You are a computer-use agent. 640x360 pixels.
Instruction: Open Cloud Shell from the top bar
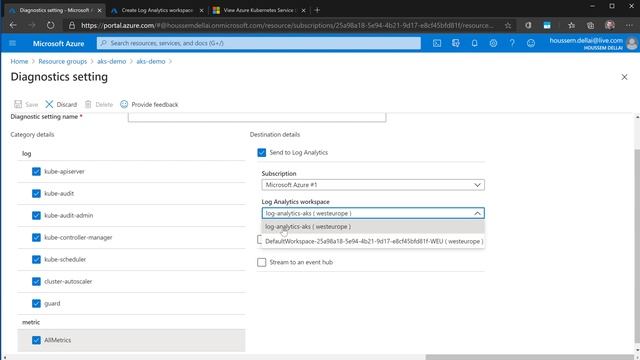437,43
